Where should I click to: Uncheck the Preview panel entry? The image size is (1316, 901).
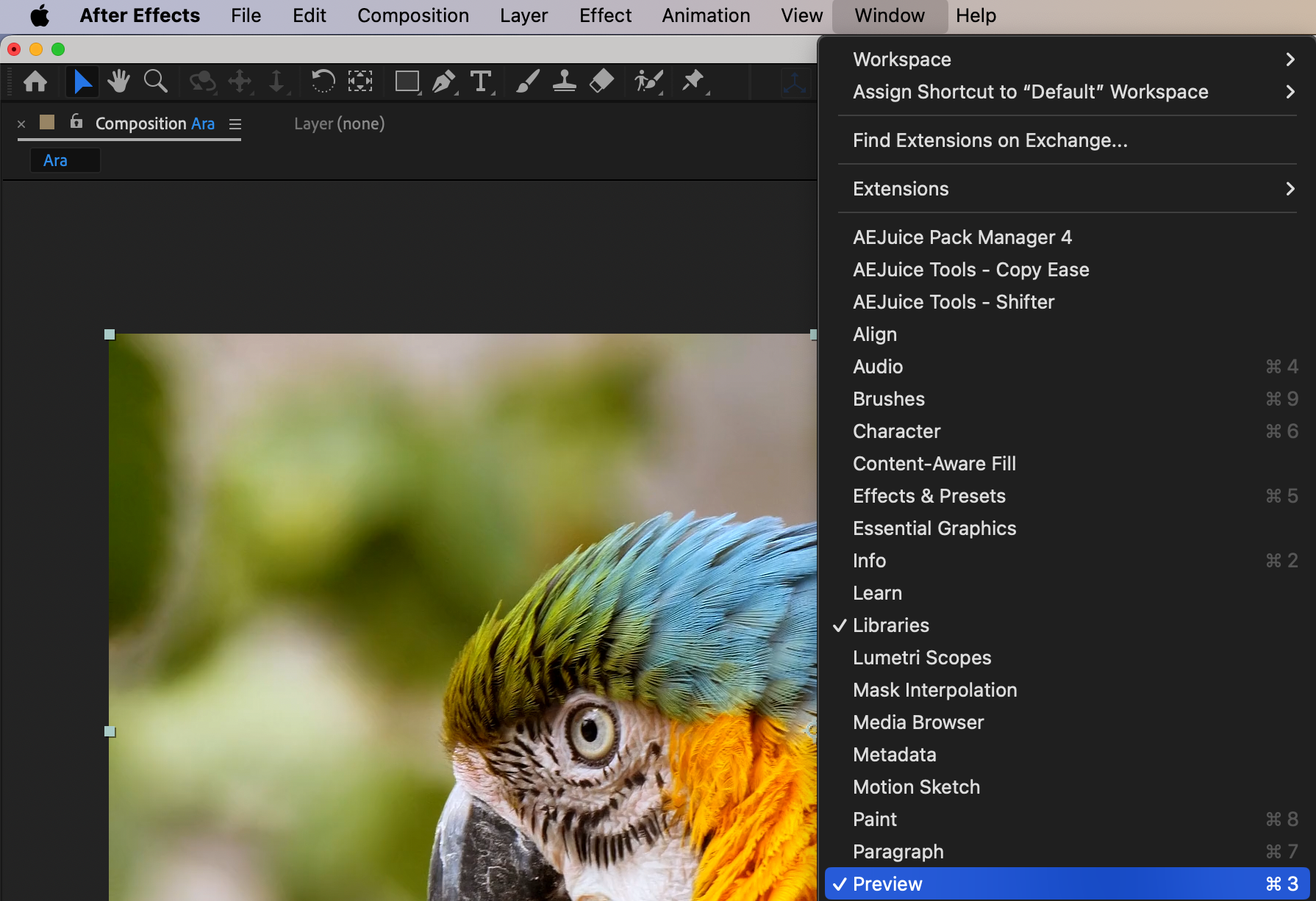(887, 884)
